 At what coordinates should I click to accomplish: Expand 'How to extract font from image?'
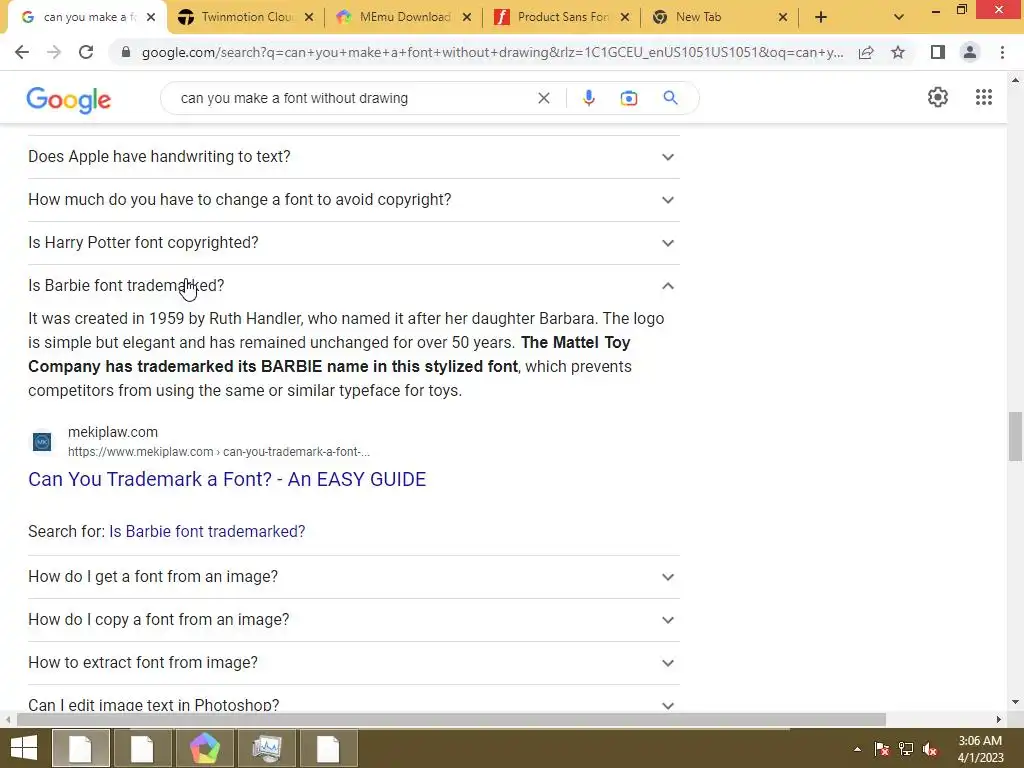click(353, 663)
